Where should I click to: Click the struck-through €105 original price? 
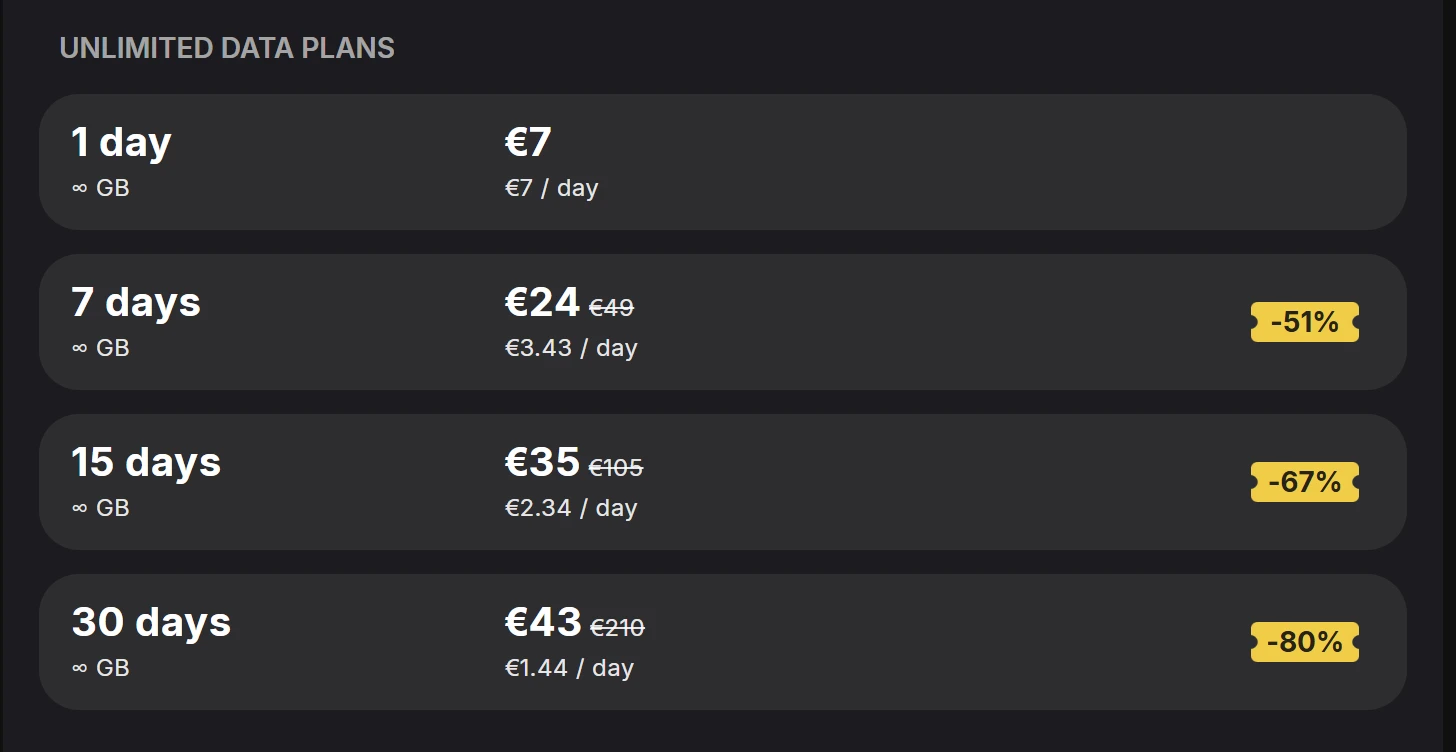click(616, 468)
